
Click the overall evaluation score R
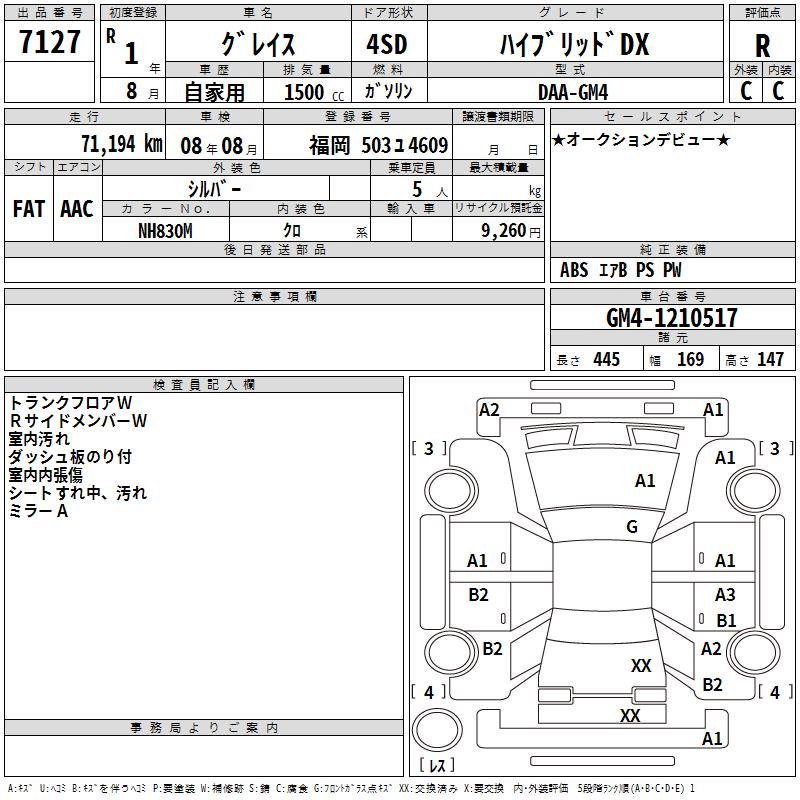763,46
